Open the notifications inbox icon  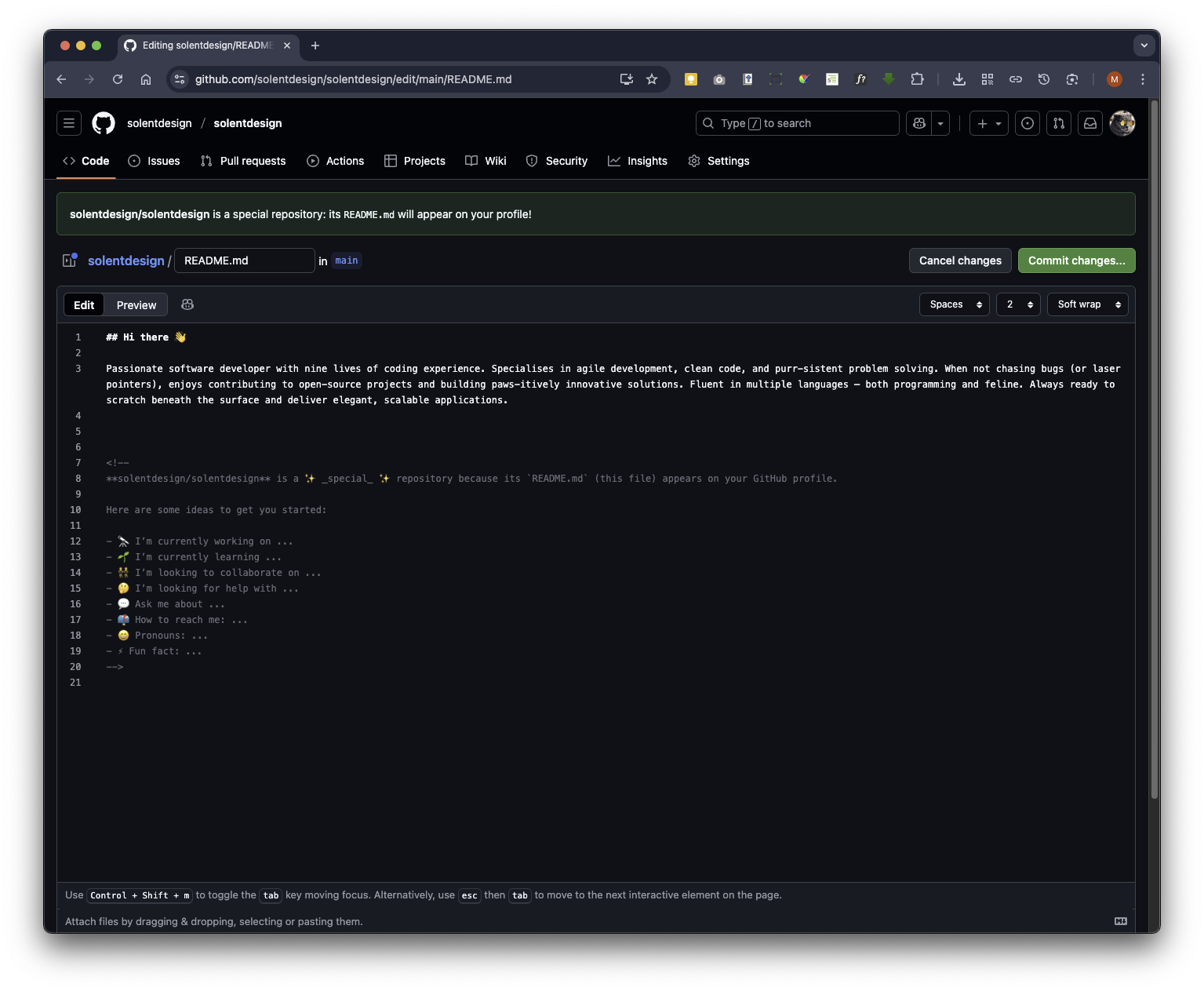pos(1090,123)
